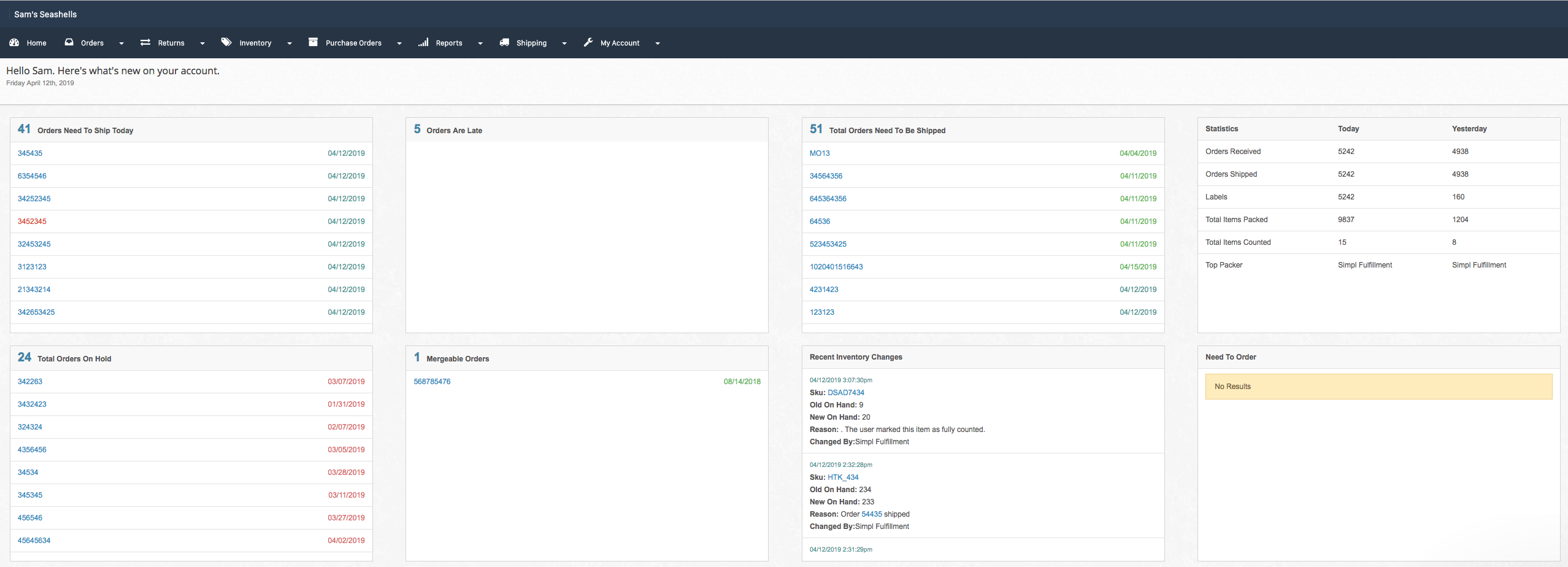This screenshot has width=1568, height=567.
Task: Open mergeable order 568785476
Action: pos(432,382)
